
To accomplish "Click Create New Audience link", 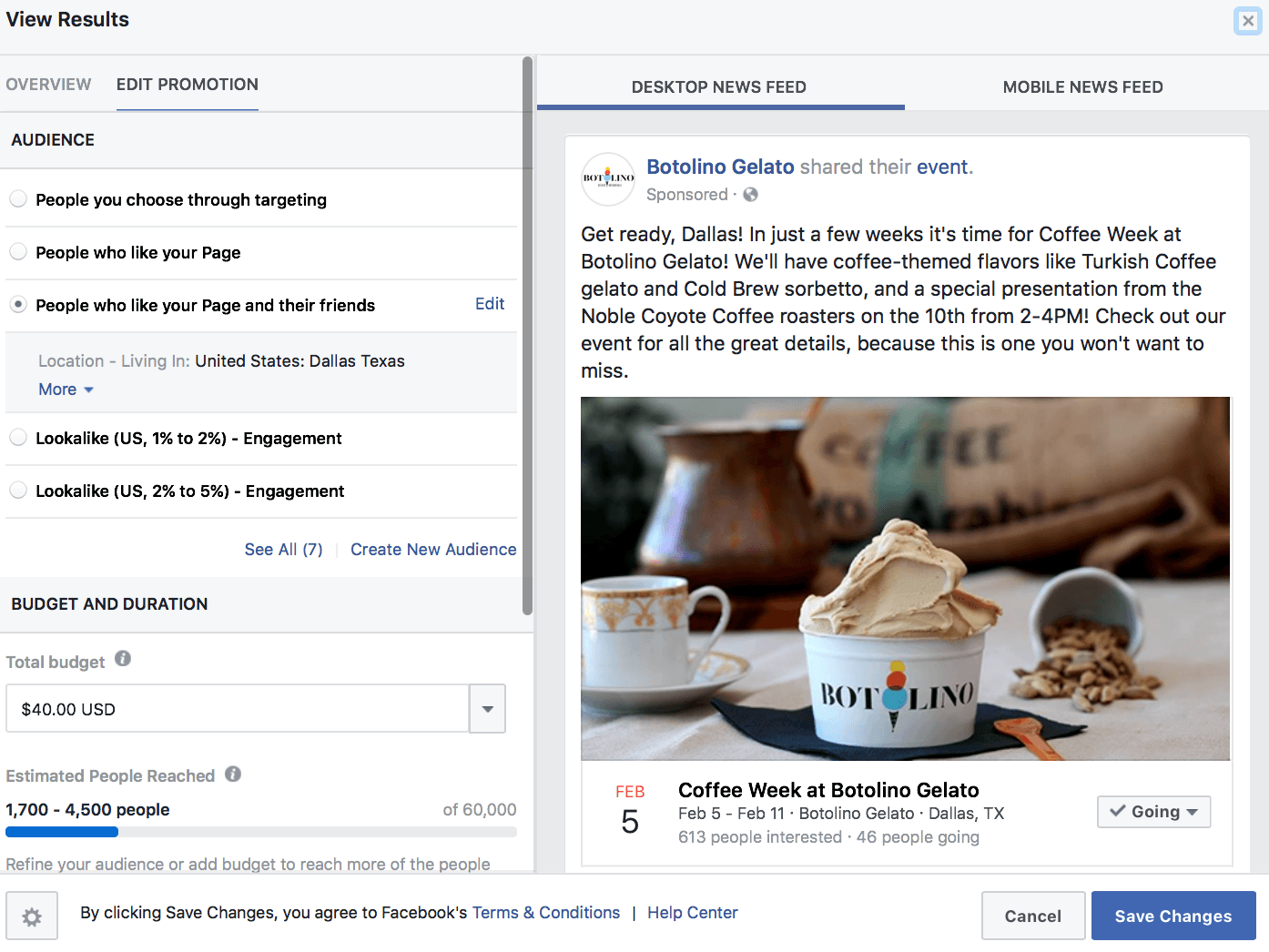I will (433, 550).
